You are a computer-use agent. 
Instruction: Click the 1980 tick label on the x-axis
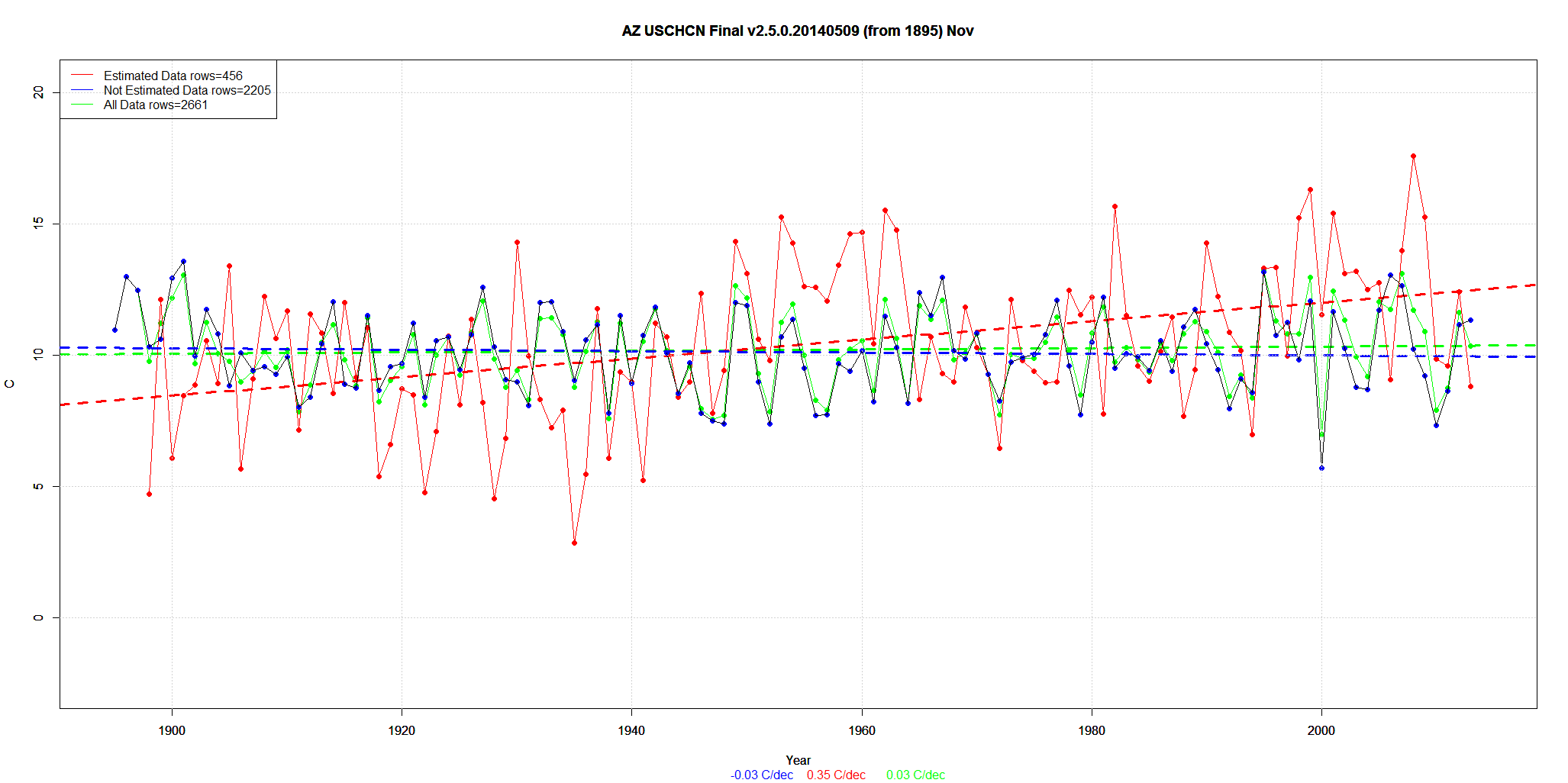(1092, 730)
